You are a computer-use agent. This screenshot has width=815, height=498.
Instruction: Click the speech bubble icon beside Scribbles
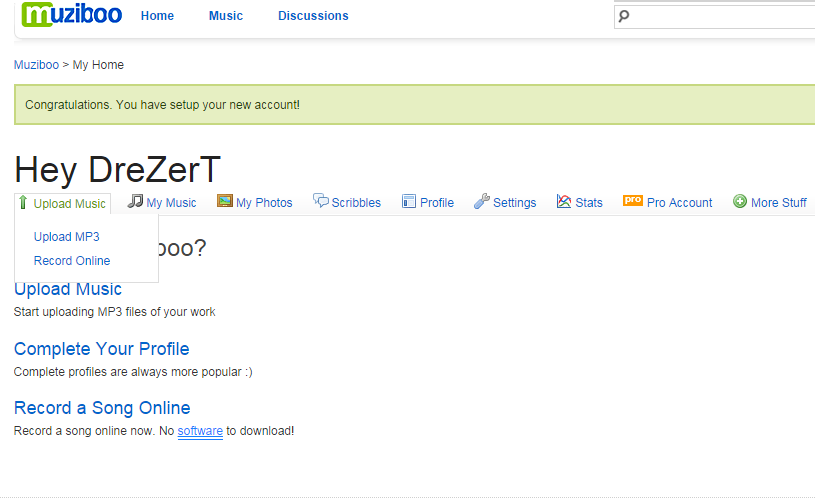[x=320, y=200]
